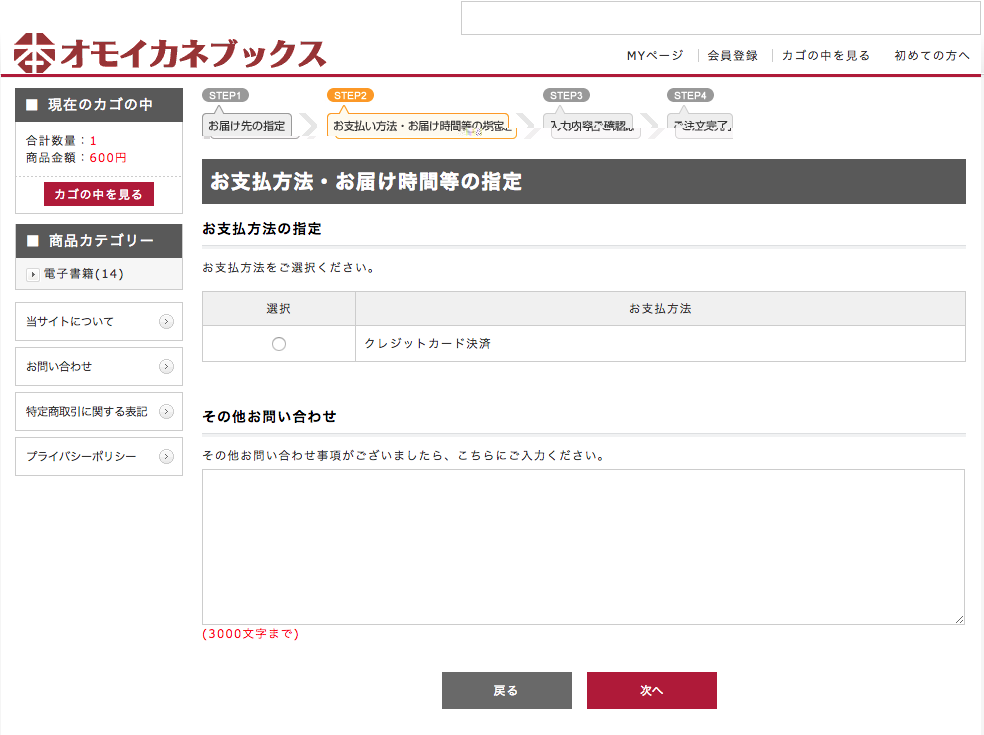Open MYページ in top navigation

(655, 56)
